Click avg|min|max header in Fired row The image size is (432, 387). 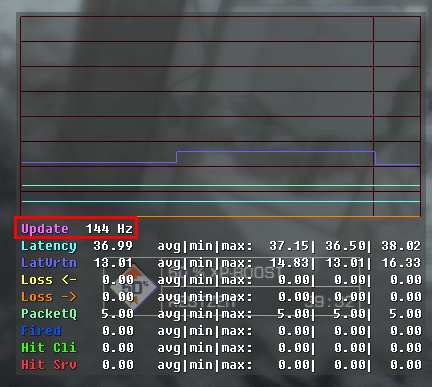pyautogui.click(x=205, y=331)
